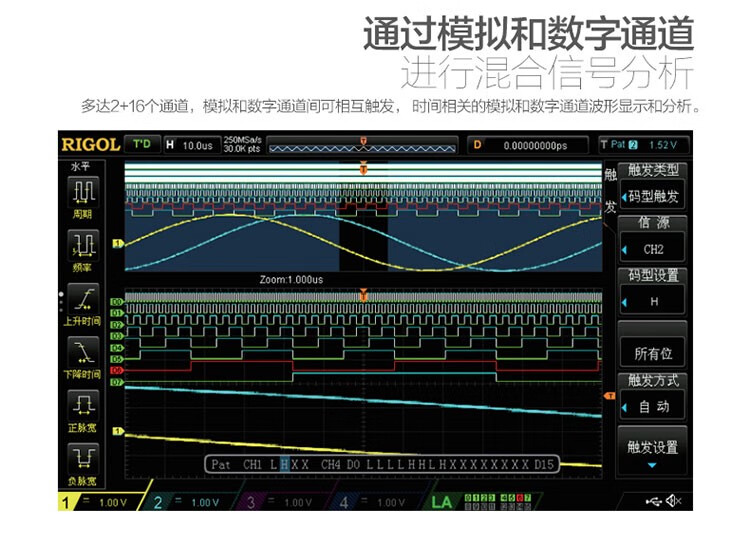Click the D5 digital channel label
The width and height of the screenshot is (750, 545).
click(117, 359)
